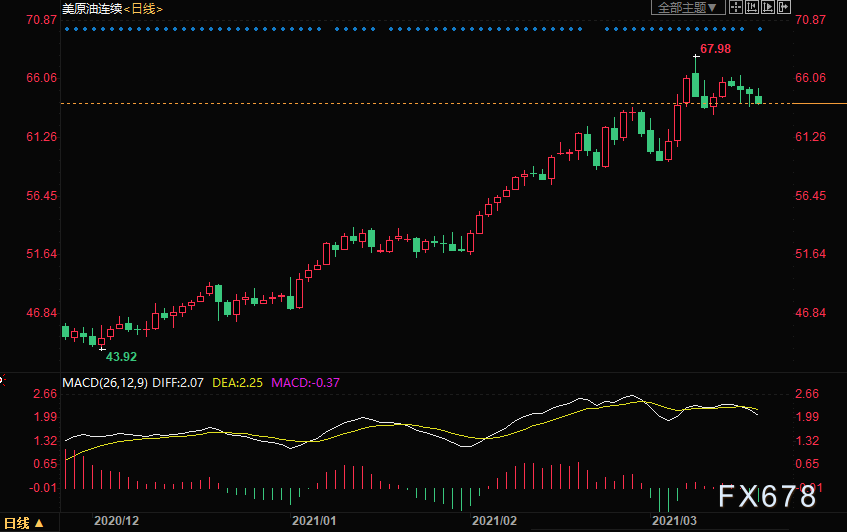This screenshot has height=532, width=847.
Task: Click the axis play icon in toolbar
Action: pyautogui.click(x=768, y=8)
